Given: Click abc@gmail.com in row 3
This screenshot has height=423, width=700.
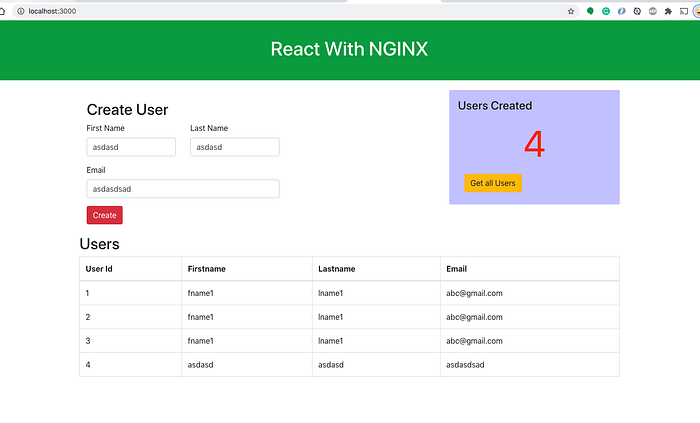Looking at the screenshot, I should [x=474, y=341].
